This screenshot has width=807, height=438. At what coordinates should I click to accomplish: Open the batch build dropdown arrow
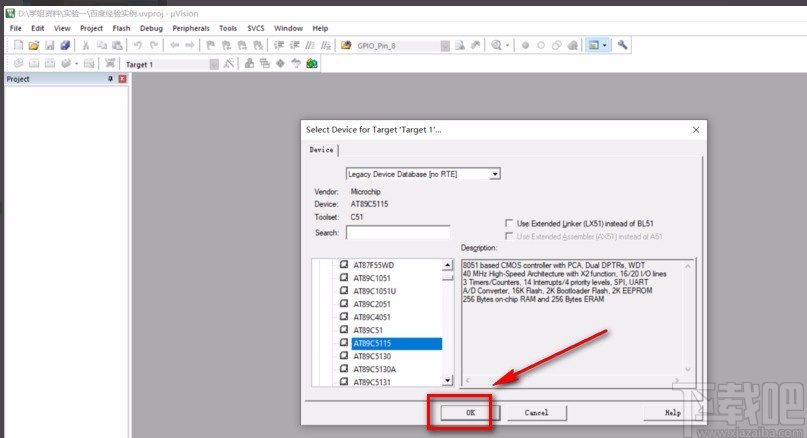pos(76,64)
